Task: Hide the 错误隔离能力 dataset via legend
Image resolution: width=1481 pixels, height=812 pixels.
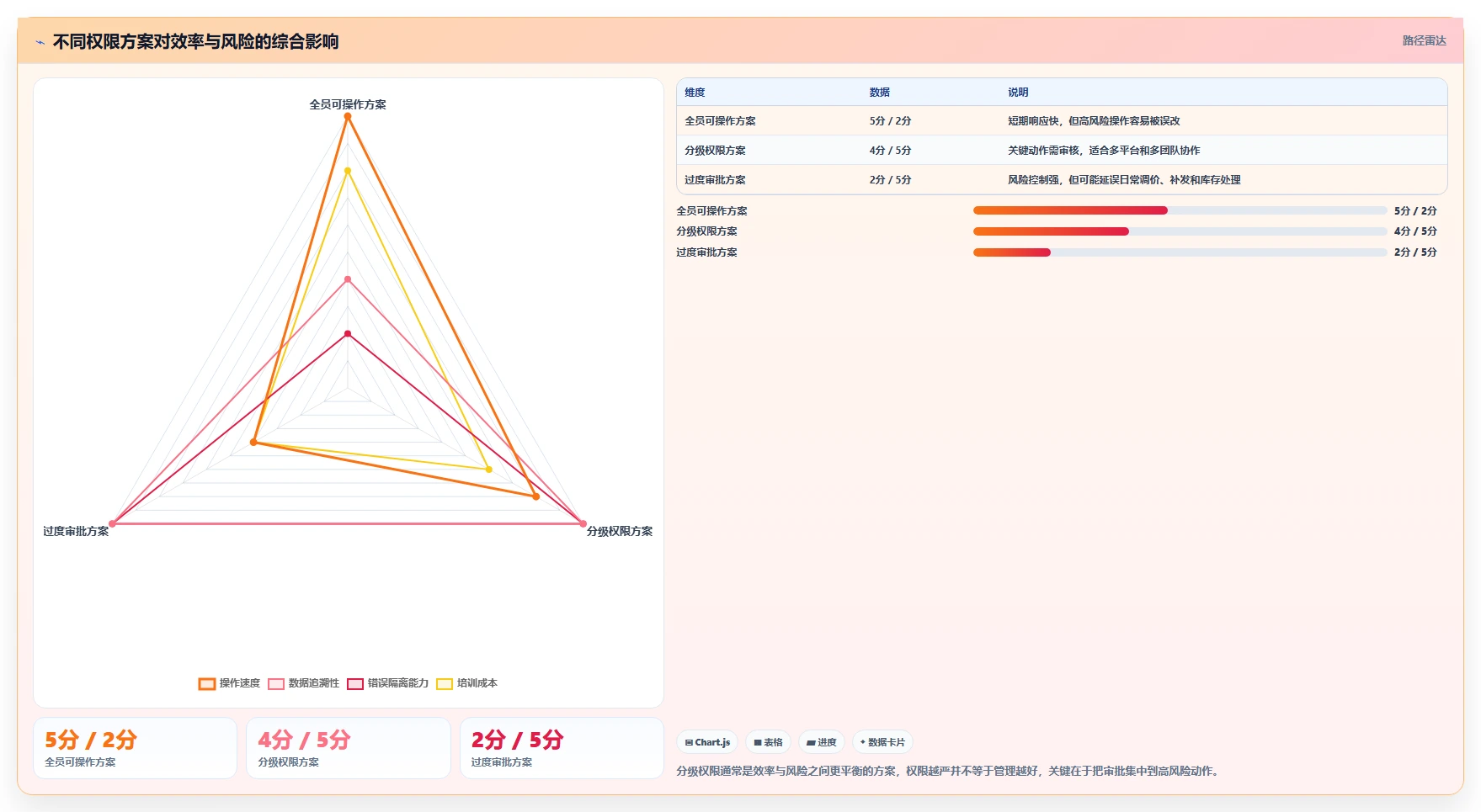Action: (x=387, y=683)
